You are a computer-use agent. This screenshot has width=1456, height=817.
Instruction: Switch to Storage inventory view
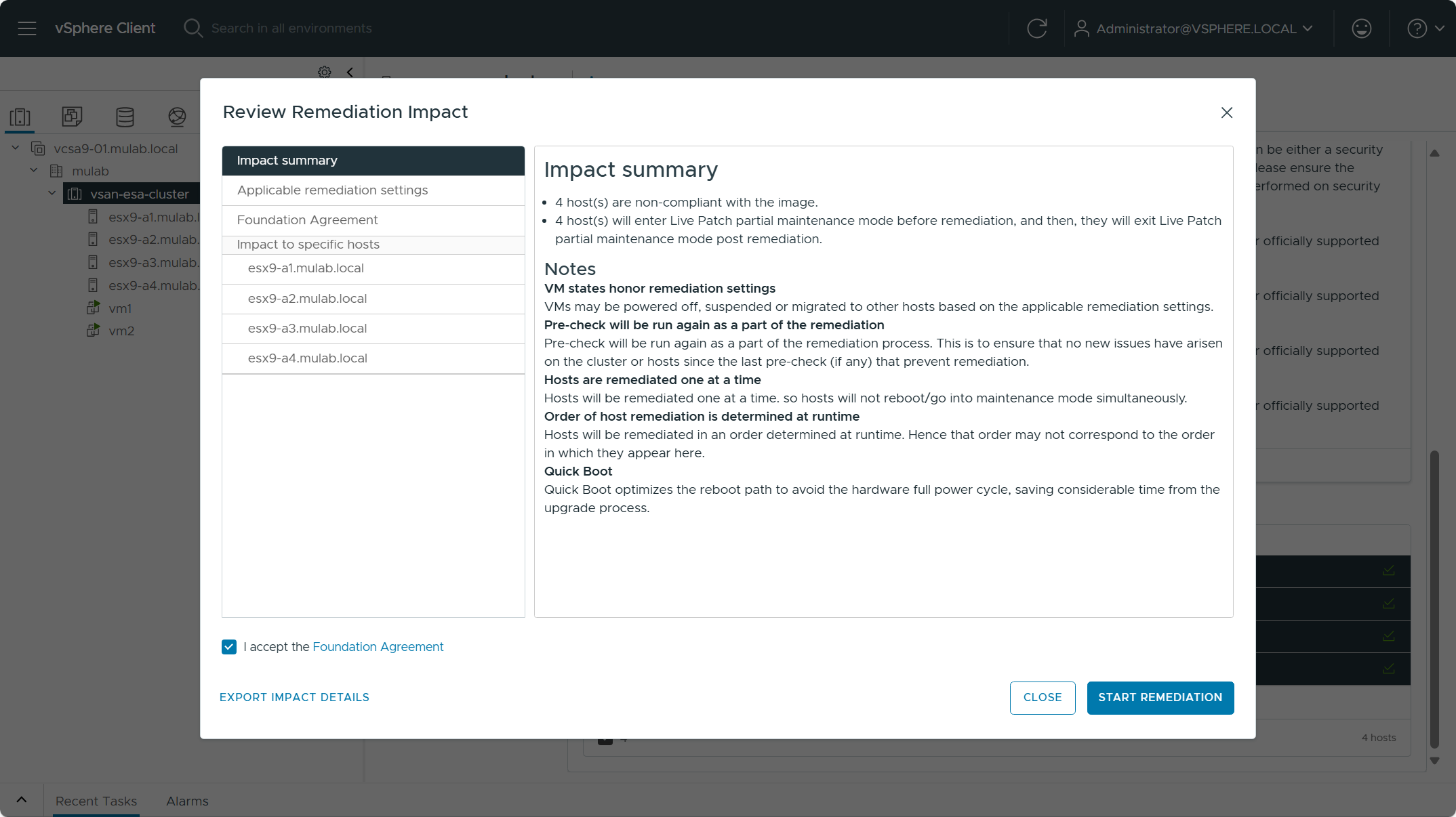(125, 117)
